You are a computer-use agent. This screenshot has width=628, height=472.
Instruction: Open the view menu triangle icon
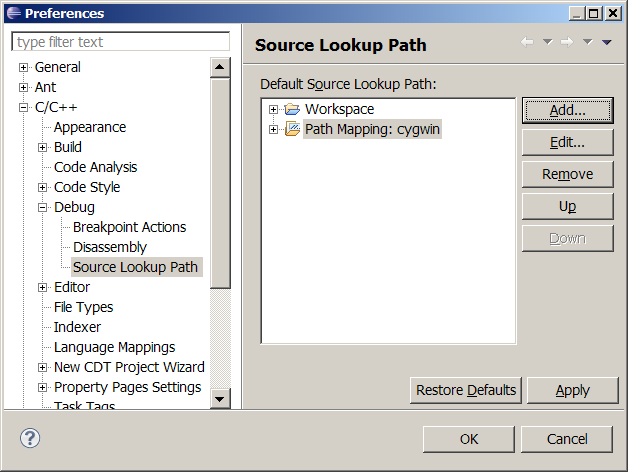pos(607,42)
